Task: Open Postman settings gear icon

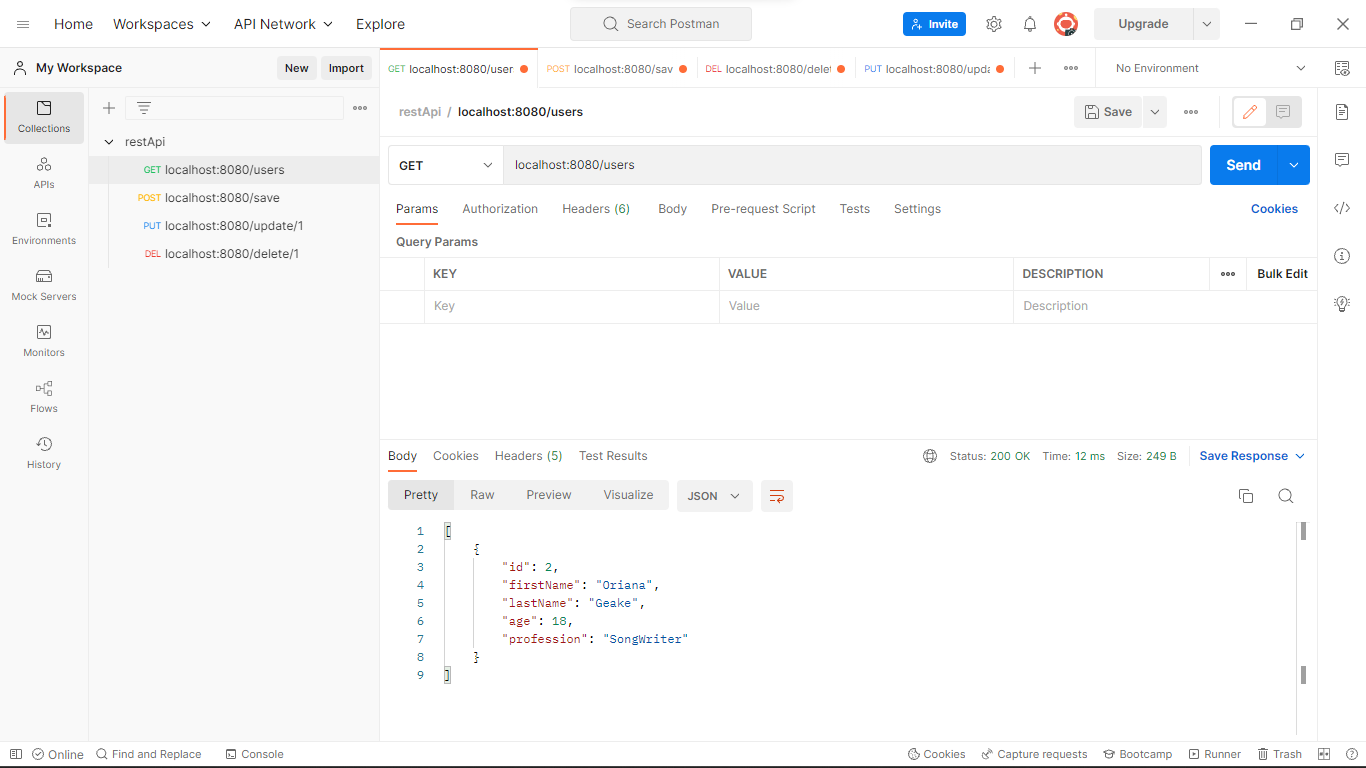Action: coord(993,24)
